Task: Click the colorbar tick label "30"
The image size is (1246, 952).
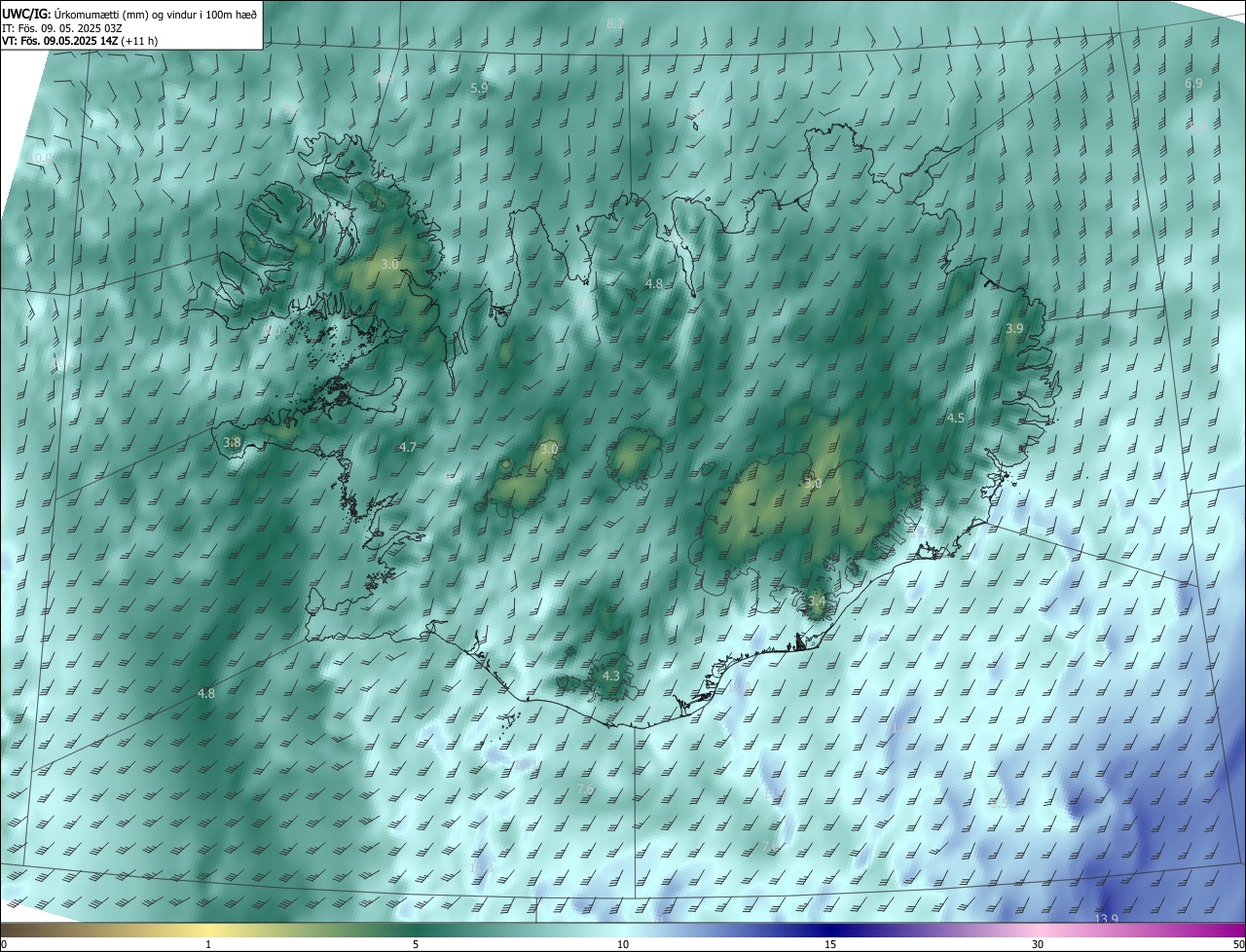Action: 1038,944
